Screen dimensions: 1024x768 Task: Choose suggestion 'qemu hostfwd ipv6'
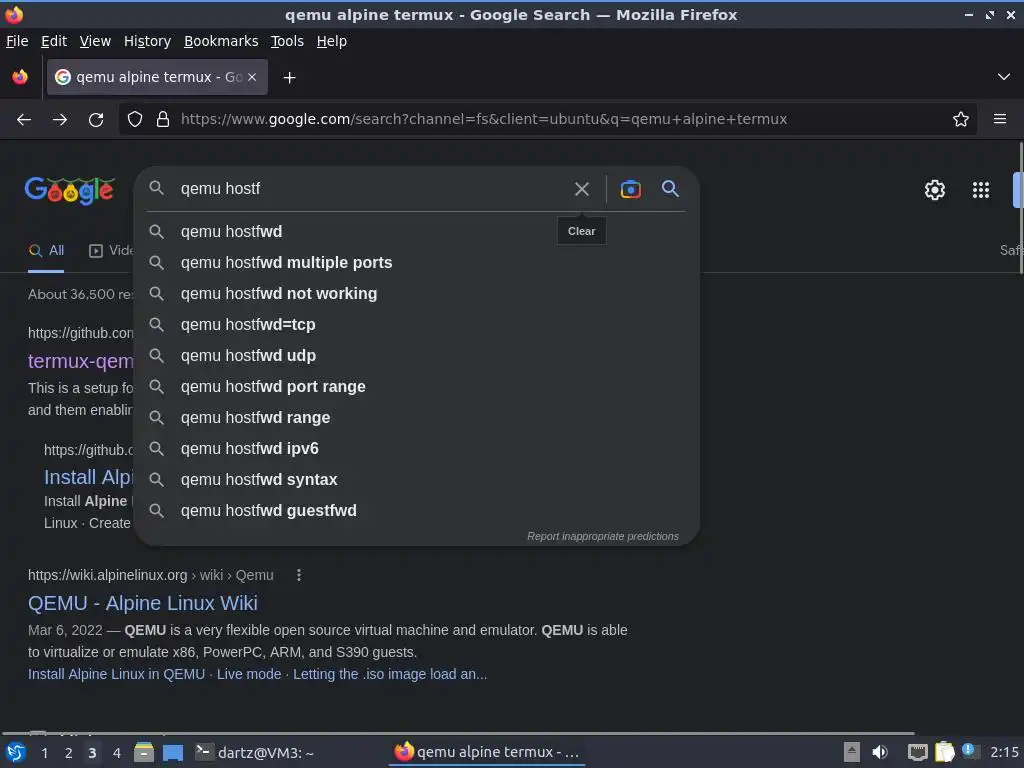pos(417,449)
